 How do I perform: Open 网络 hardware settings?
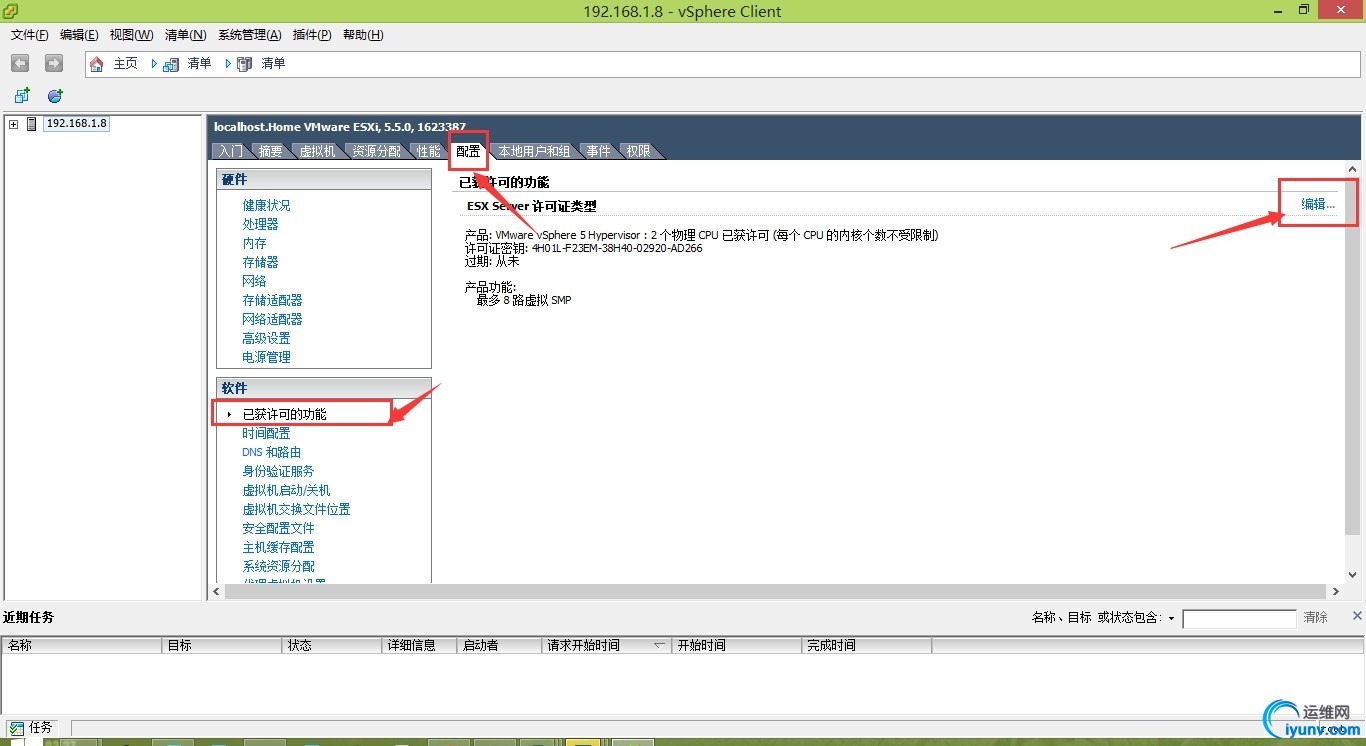tap(254, 281)
